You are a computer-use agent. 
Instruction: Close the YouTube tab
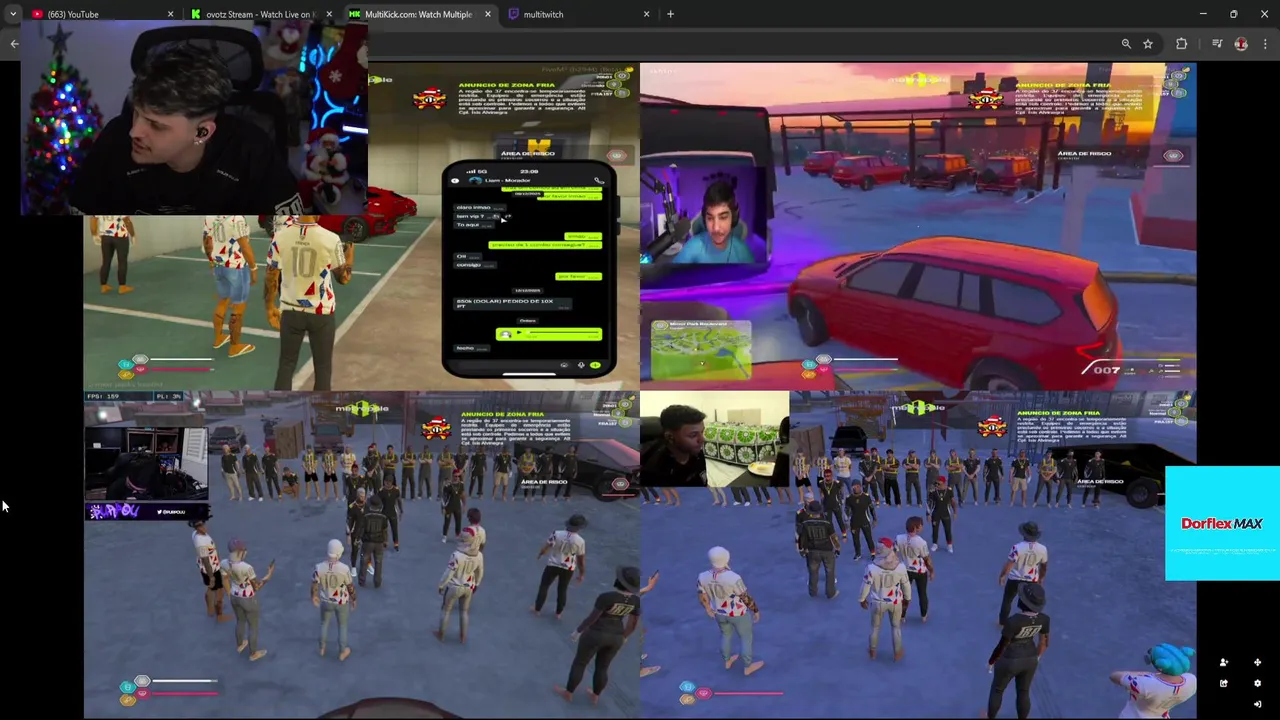point(170,14)
